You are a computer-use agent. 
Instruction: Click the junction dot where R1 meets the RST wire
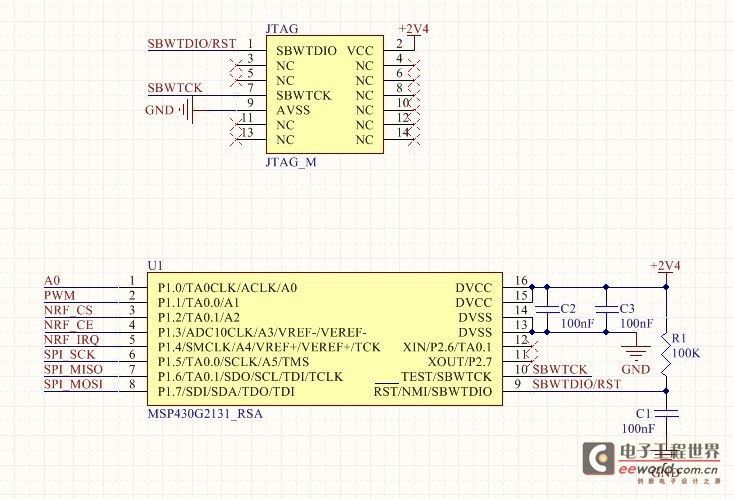(x=666, y=391)
